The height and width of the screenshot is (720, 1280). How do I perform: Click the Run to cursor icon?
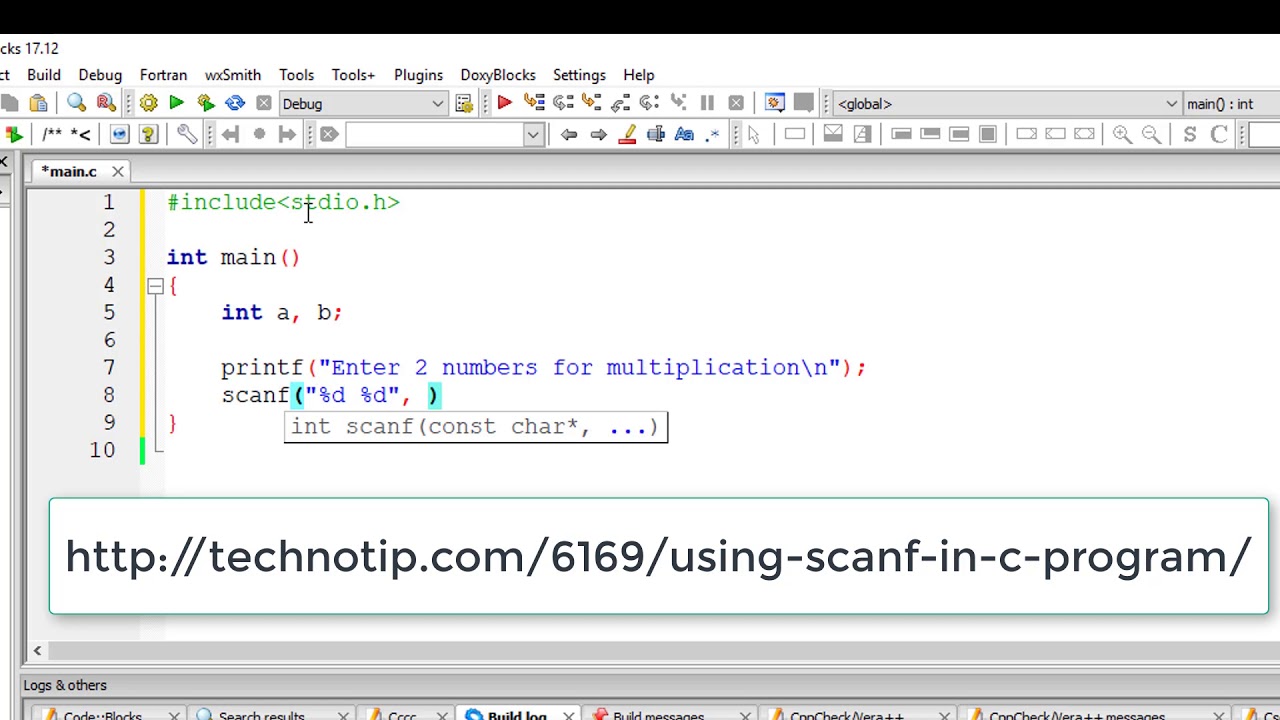(x=534, y=103)
